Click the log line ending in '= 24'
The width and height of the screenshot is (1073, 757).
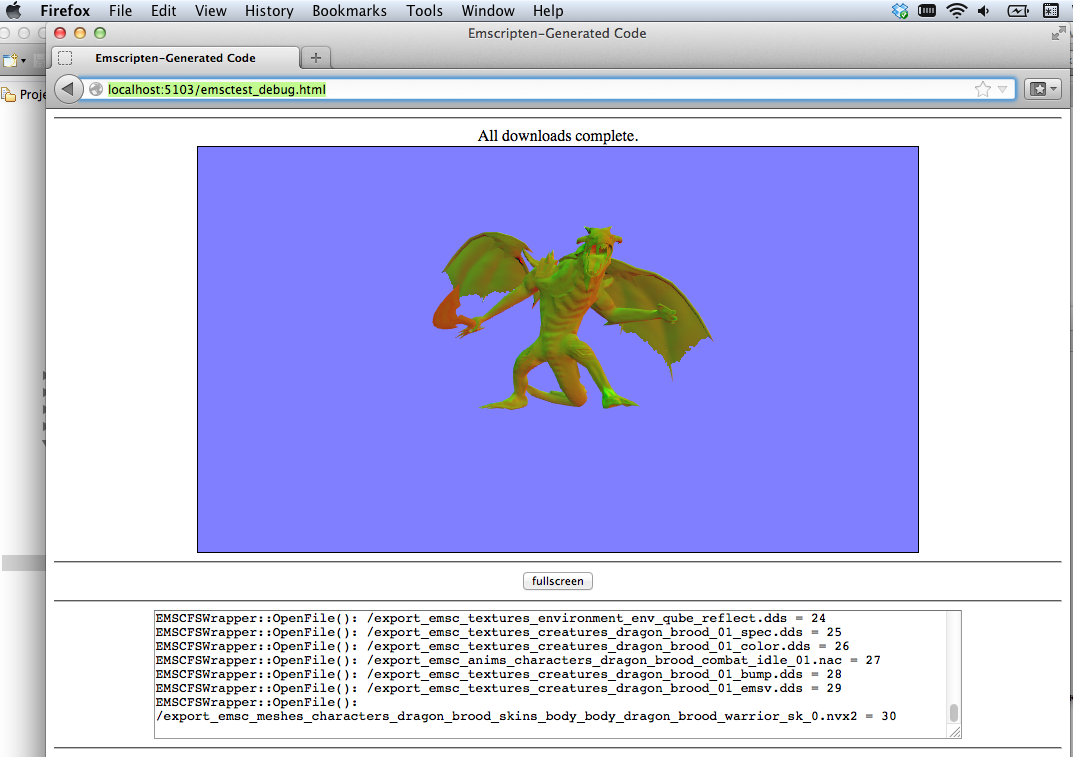pyautogui.click(x=491, y=618)
